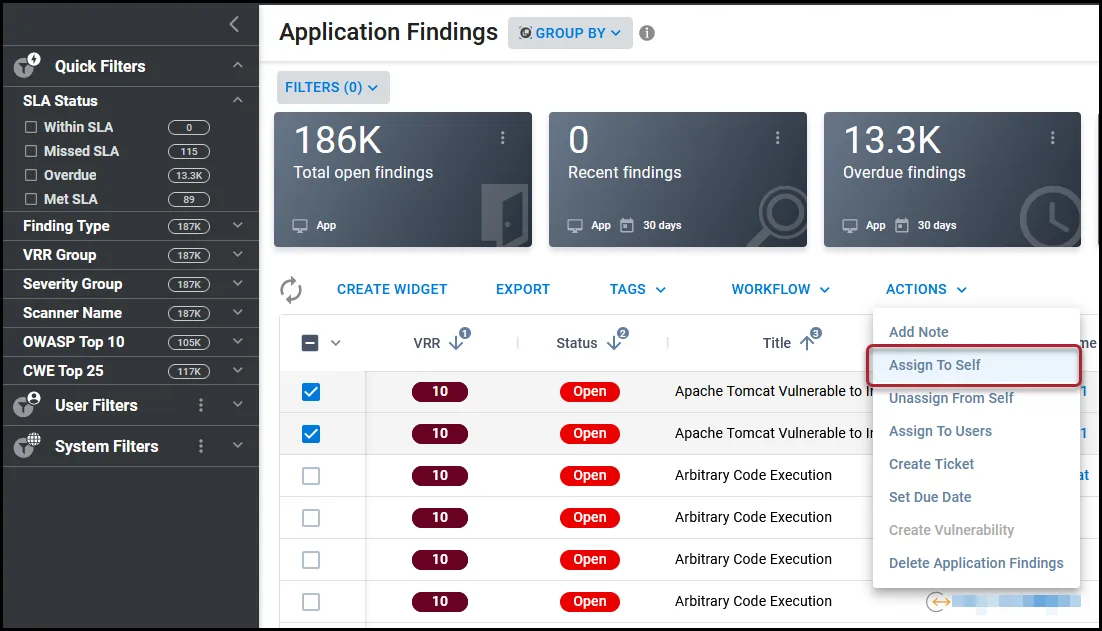Click the User Filters person icon
This screenshot has width=1102, height=631.
(x=27, y=405)
